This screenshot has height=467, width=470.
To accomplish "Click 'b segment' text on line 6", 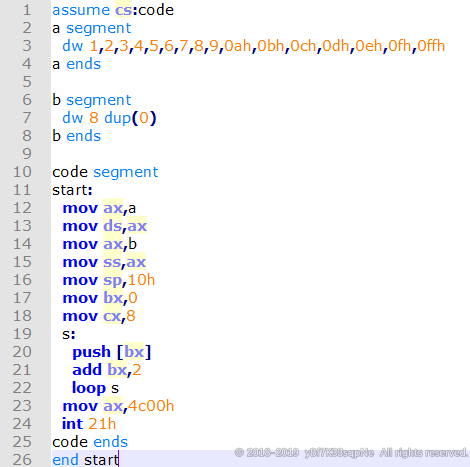I will (92, 100).
